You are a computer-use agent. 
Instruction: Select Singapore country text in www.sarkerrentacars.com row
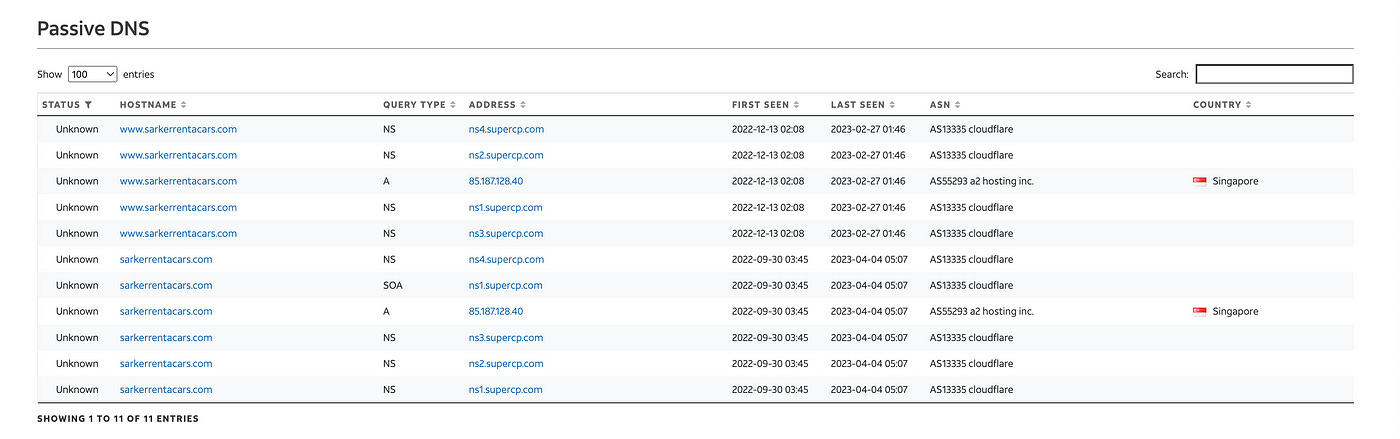(1235, 181)
